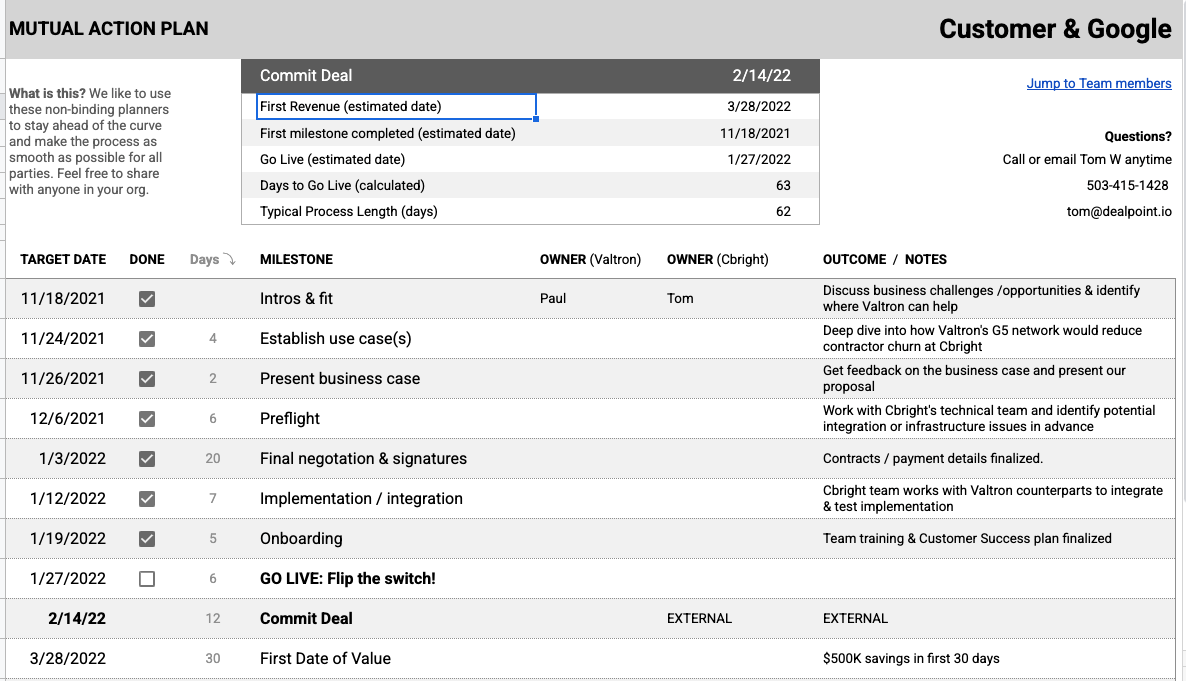
Task: Click the MUTUAL ACTION PLAN title
Action: [109, 29]
